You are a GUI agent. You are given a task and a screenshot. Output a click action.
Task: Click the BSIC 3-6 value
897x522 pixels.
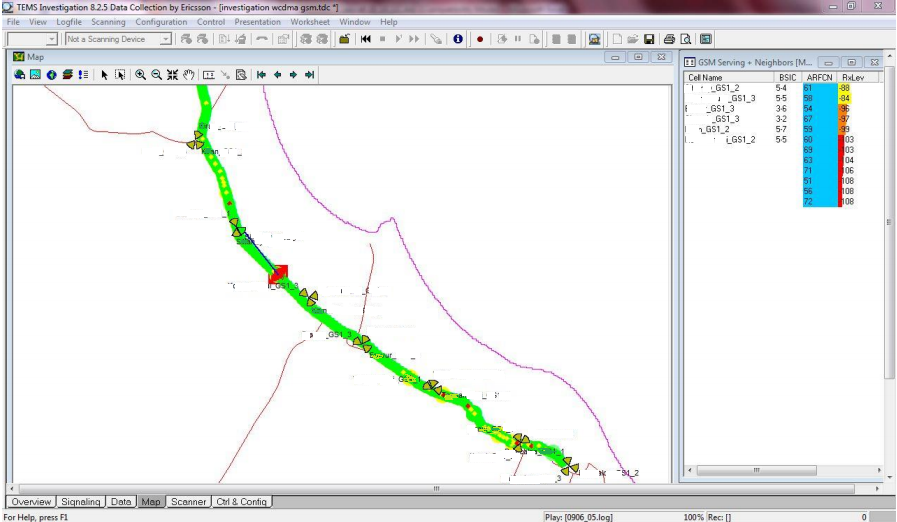click(x=781, y=109)
